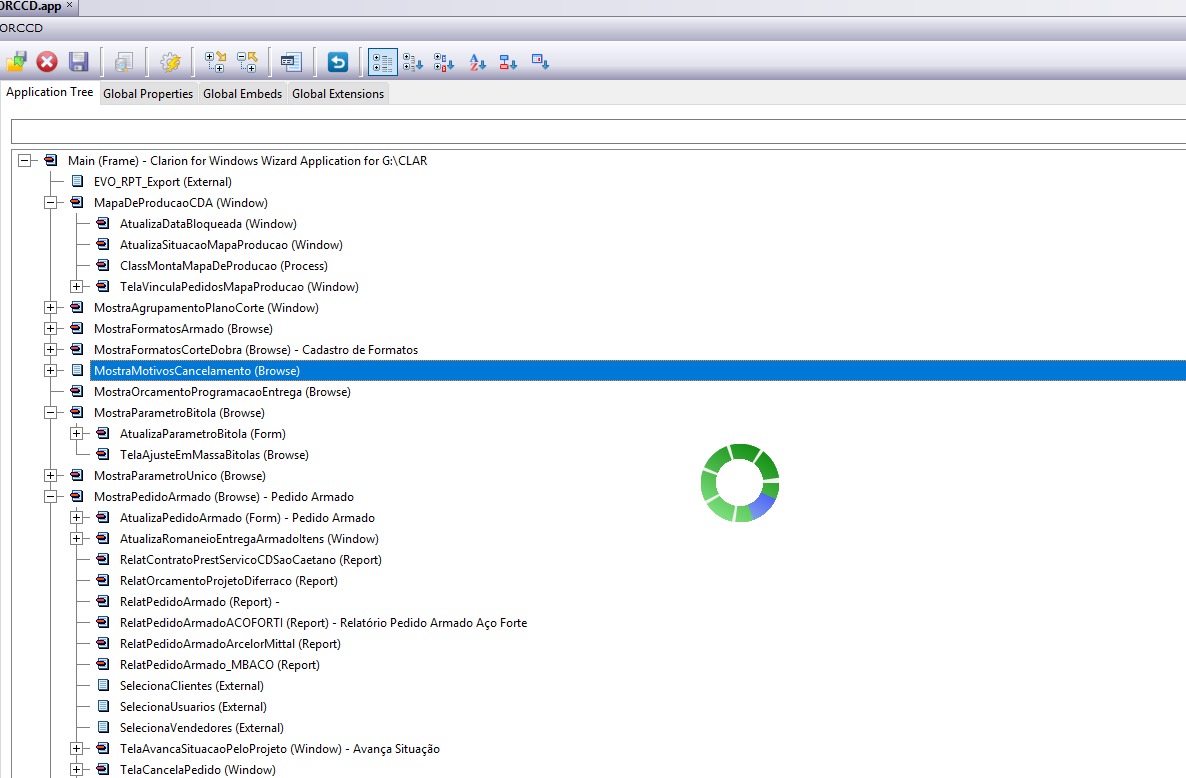Select SelecionaClientes (External) procedure

[191, 686]
